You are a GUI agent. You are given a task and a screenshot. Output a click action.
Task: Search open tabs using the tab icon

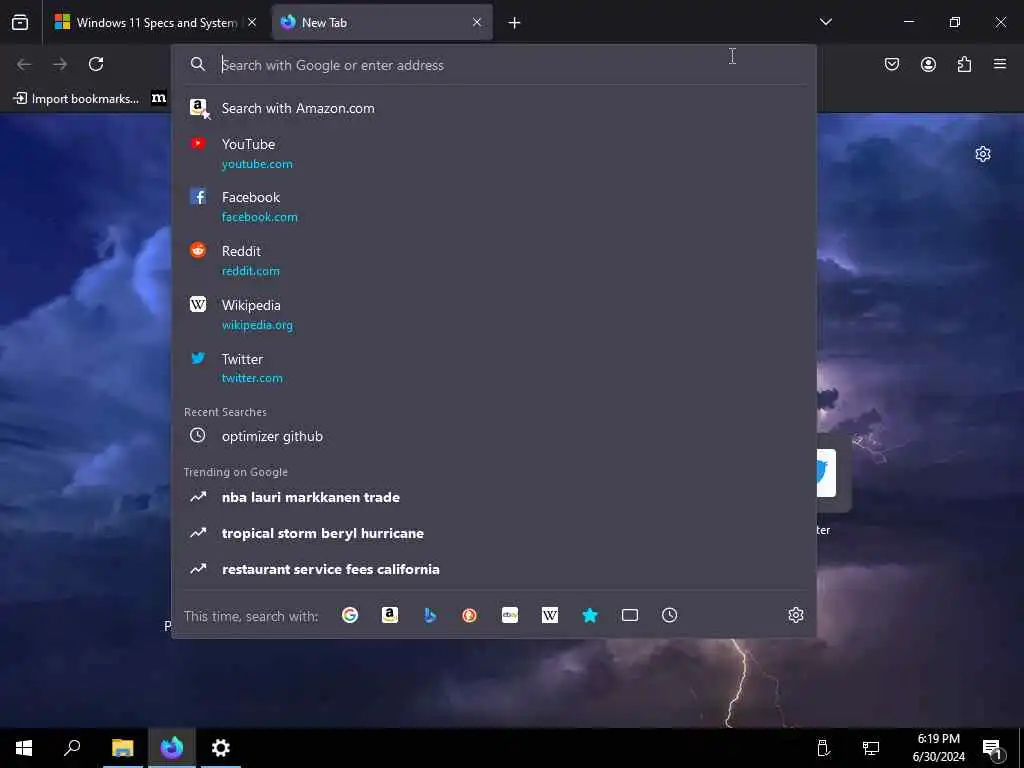pos(630,615)
